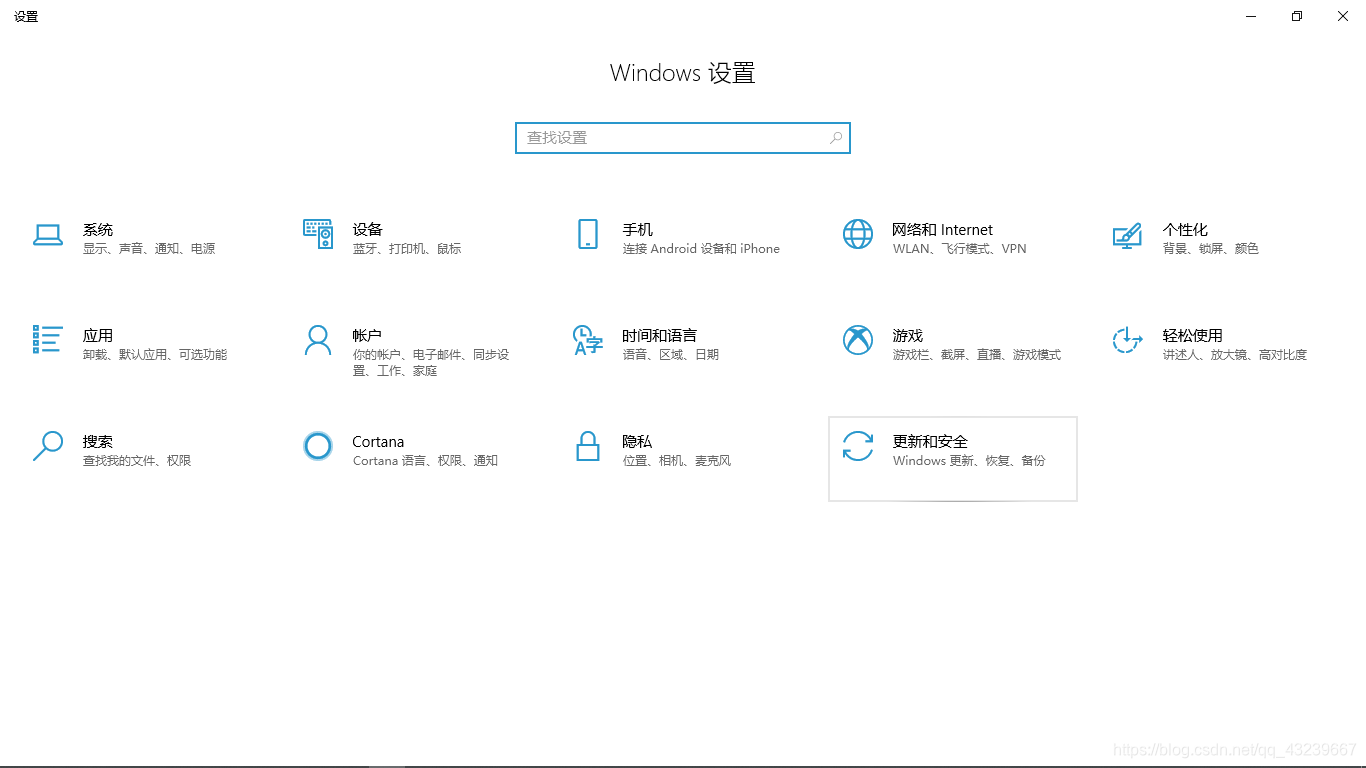The width and height of the screenshot is (1366, 768).
Task: Open 应用 category title
Action: [x=98, y=336]
